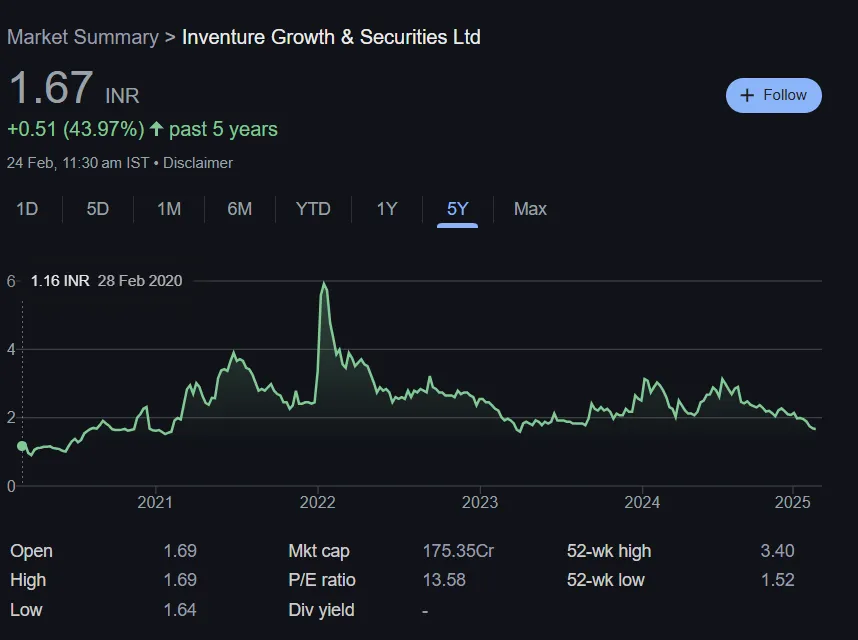The width and height of the screenshot is (858, 640).
Task: Click the 52-wk high label
Action: pyautogui.click(x=609, y=551)
